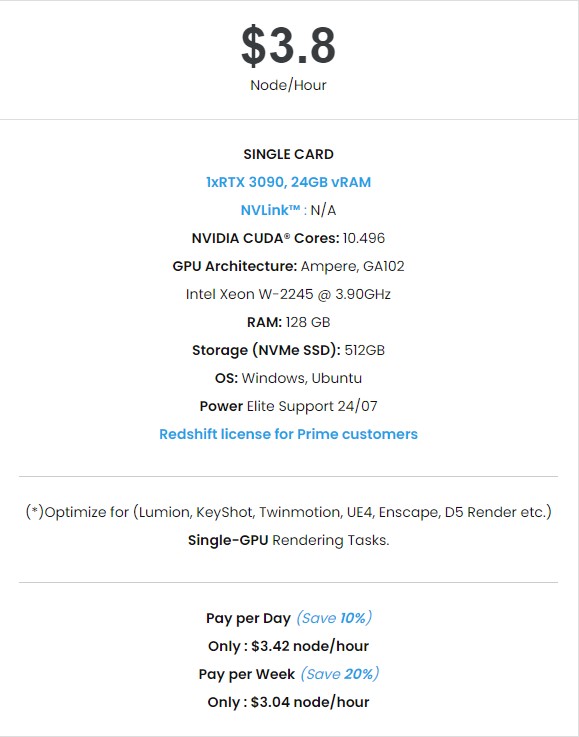The width and height of the screenshot is (579, 737).
Task: Click the Pay per Day label
Action: pyautogui.click(x=248, y=618)
